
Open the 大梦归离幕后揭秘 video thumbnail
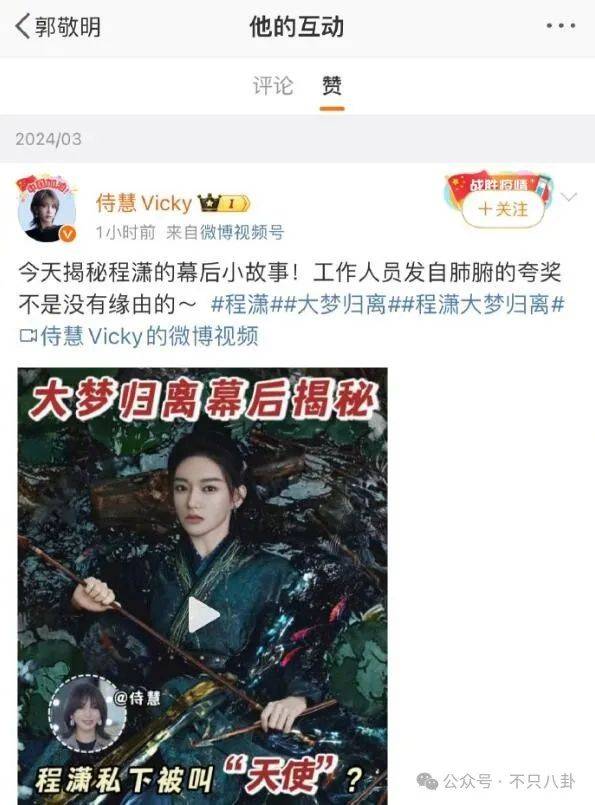tap(203, 586)
